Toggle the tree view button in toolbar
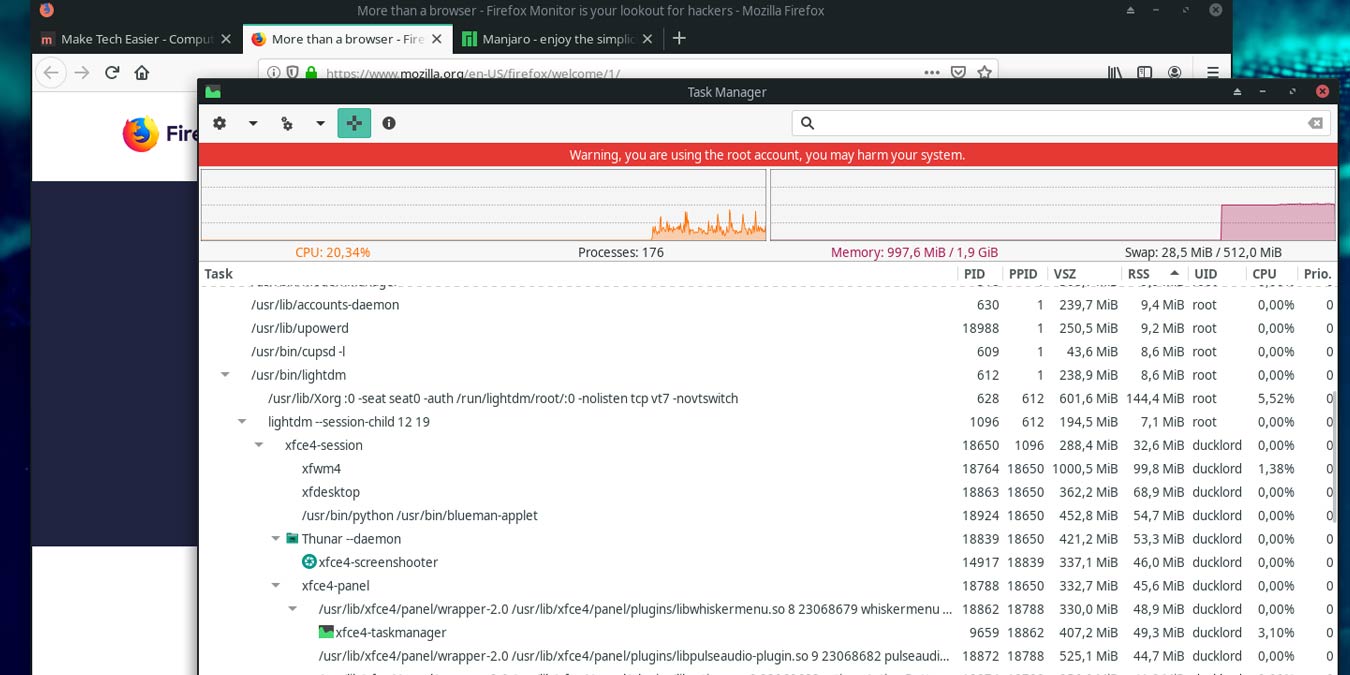 (x=354, y=122)
